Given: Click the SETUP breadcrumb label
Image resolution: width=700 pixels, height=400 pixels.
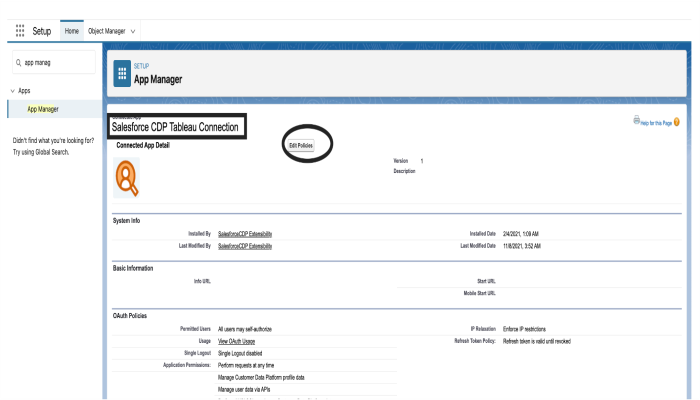Looking at the screenshot, I should (x=141, y=66).
